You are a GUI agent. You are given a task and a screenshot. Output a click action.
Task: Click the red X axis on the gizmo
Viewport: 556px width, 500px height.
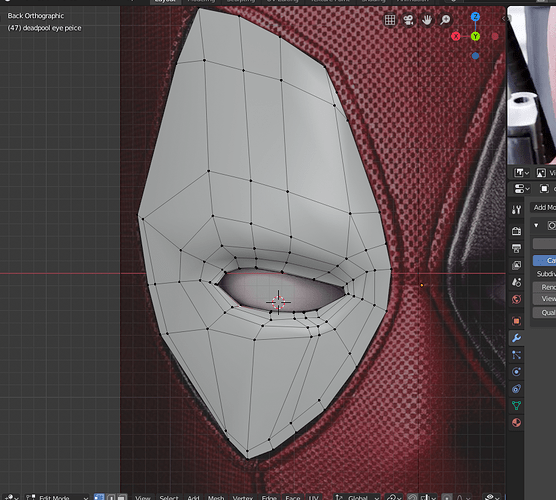tap(456, 36)
